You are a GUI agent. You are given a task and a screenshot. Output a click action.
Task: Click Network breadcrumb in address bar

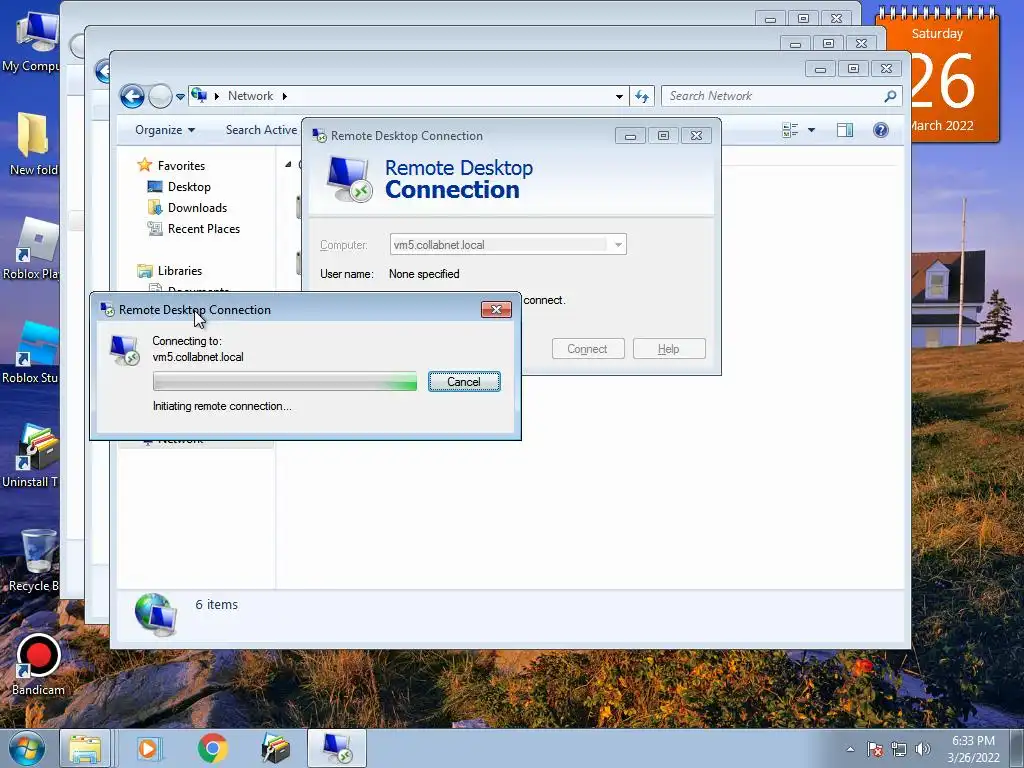[x=250, y=96]
